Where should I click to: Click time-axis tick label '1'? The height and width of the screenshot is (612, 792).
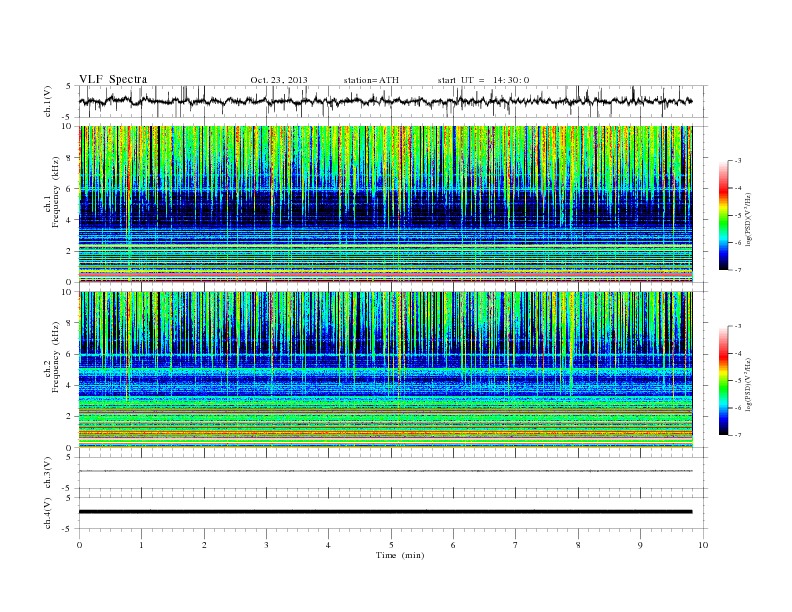click(142, 545)
